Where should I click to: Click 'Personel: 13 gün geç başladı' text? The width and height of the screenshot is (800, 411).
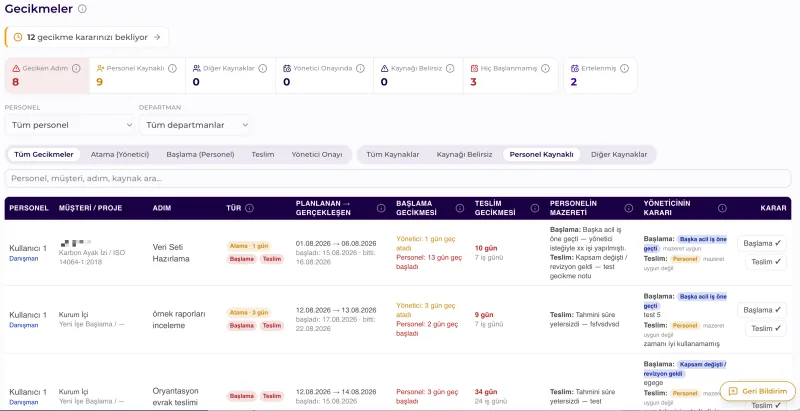pos(429,262)
